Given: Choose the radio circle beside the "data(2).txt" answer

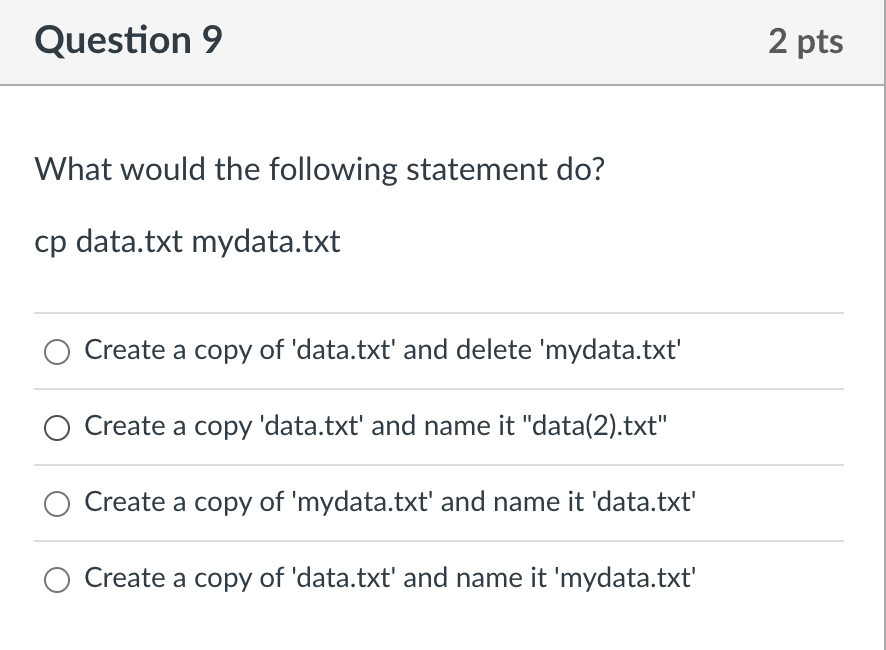Looking at the screenshot, I should [x=57, y=428].
